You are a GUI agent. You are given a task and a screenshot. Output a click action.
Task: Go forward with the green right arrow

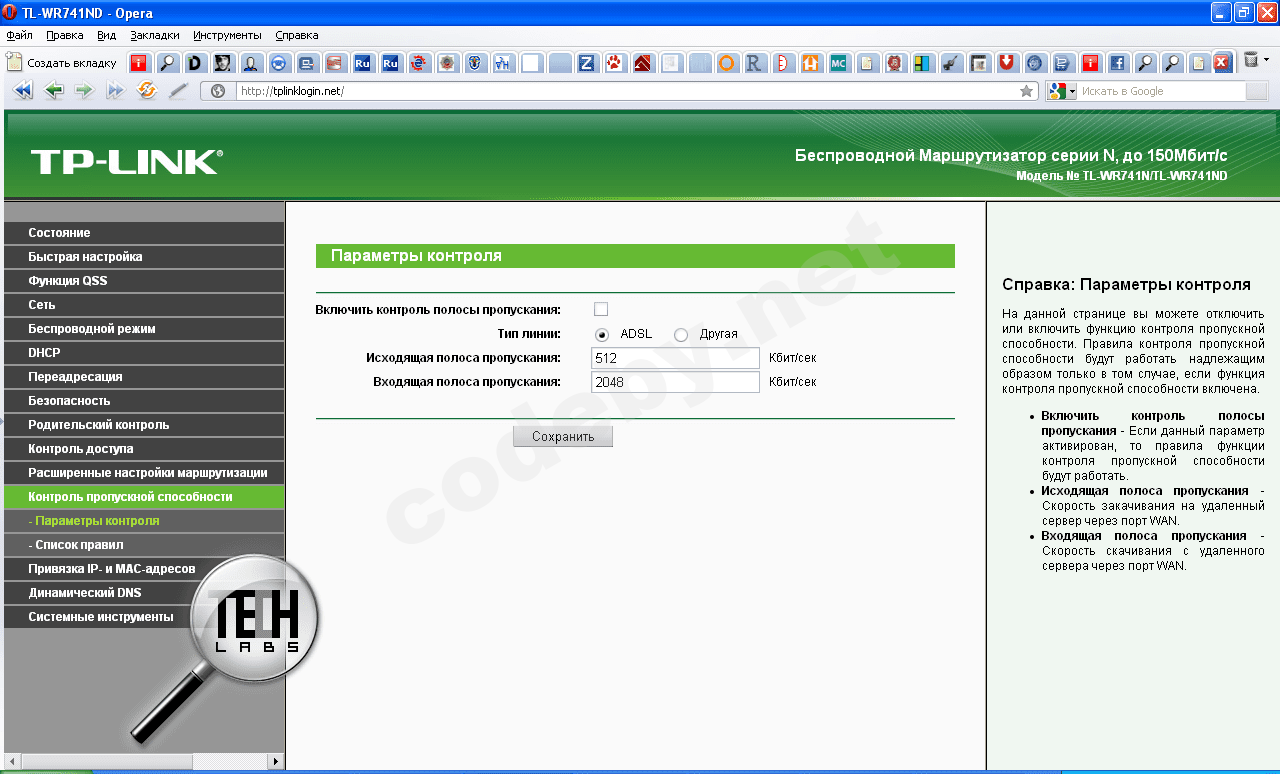point(85,91)
